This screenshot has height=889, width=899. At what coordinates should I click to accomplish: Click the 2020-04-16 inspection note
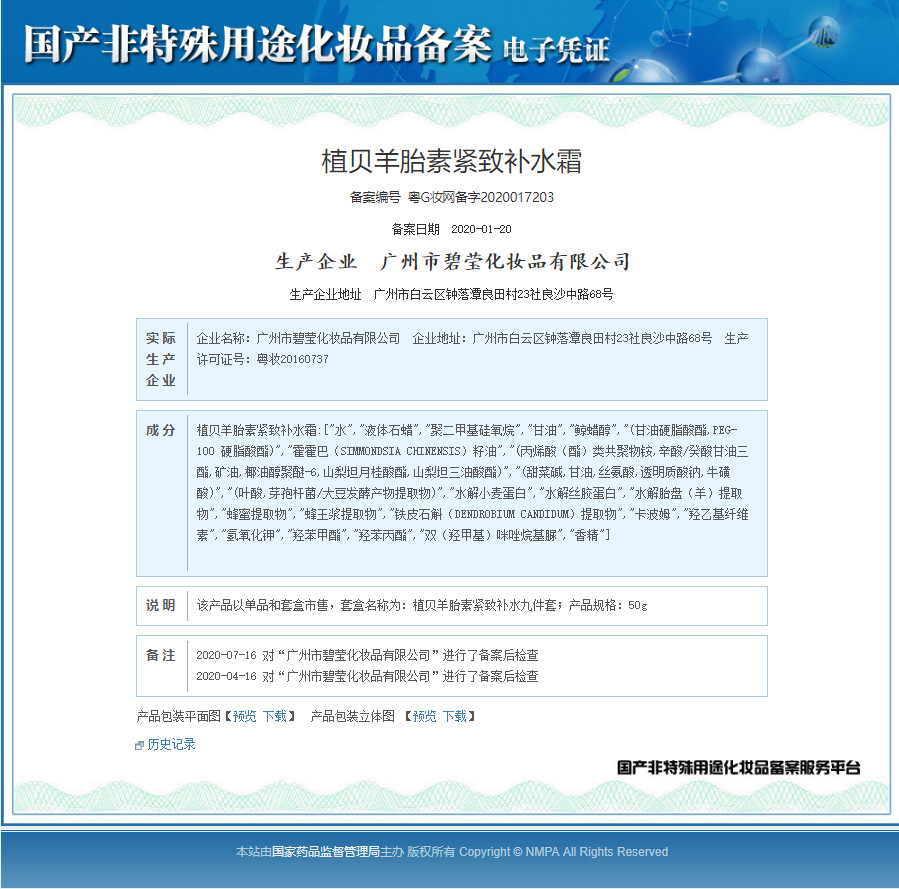(x=368, y=676)
